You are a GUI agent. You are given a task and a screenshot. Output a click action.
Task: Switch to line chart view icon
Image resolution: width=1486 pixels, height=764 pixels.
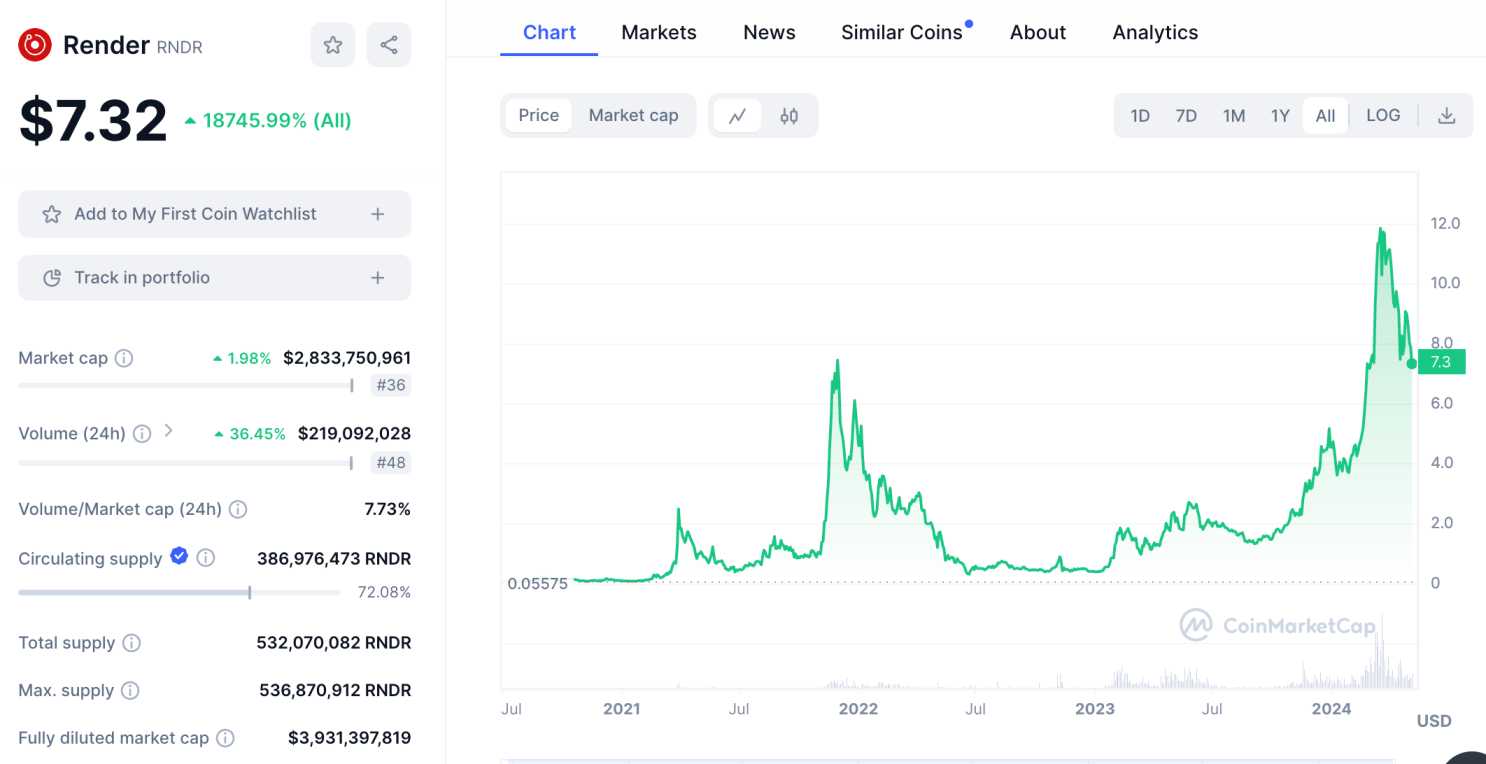point(738,116)
